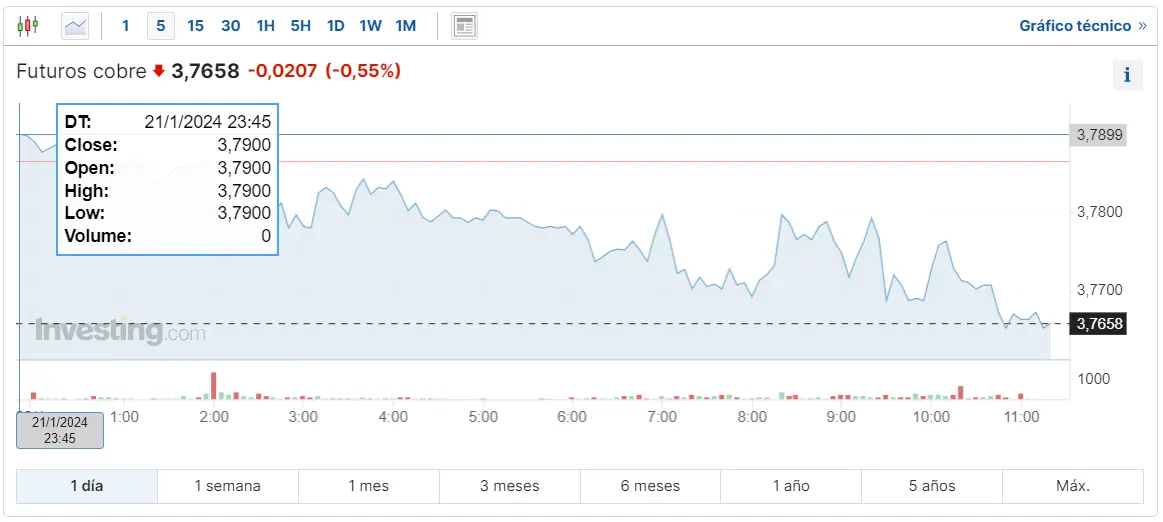The width and height of the screenshot is (1163, 522).
Task: View the 5 años range
Action: coord(932,486)
